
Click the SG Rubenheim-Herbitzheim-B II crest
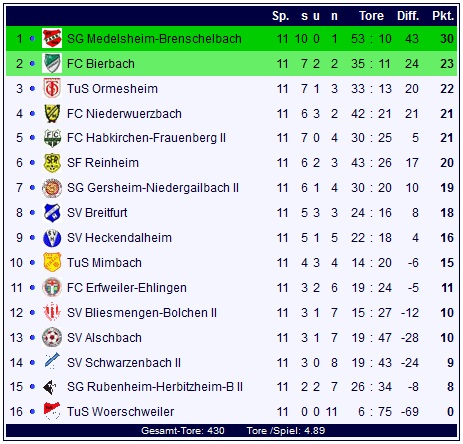click(x=50, y=387)
